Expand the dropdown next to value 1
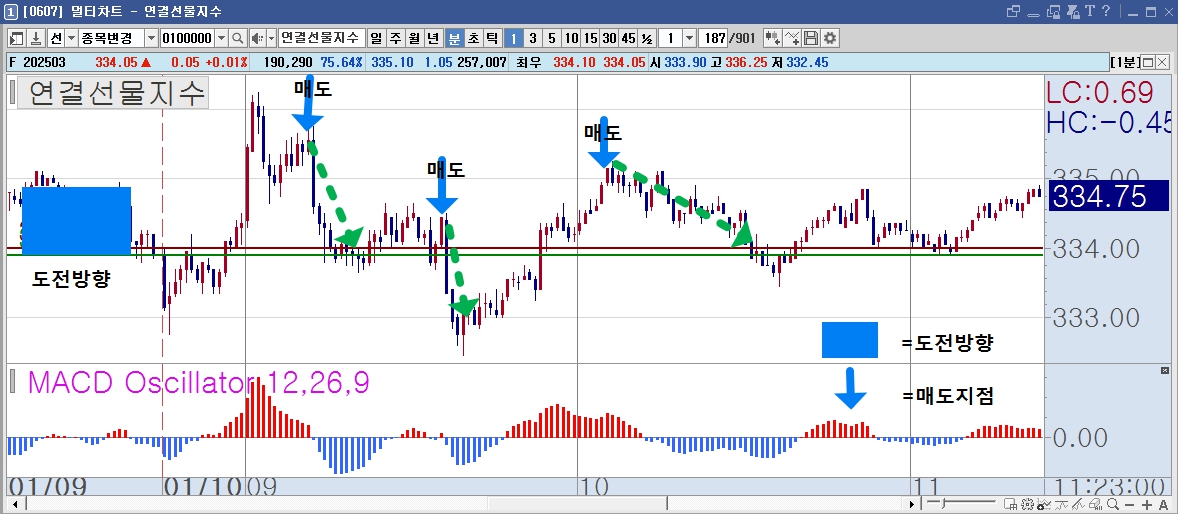1178x514 pixels. (x=689, y=38)
